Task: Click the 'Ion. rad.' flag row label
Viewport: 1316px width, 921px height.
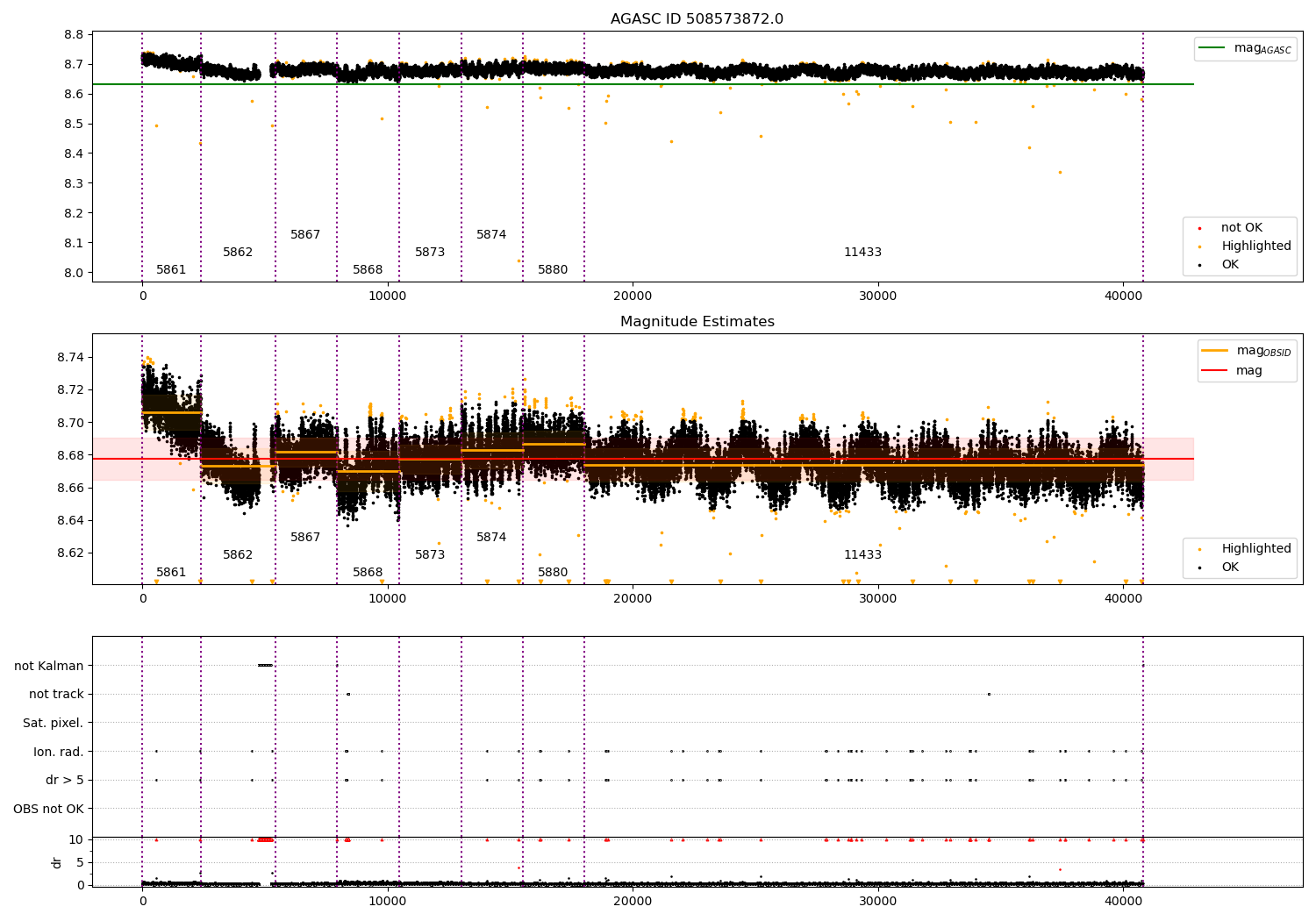Action: [59, 753]
